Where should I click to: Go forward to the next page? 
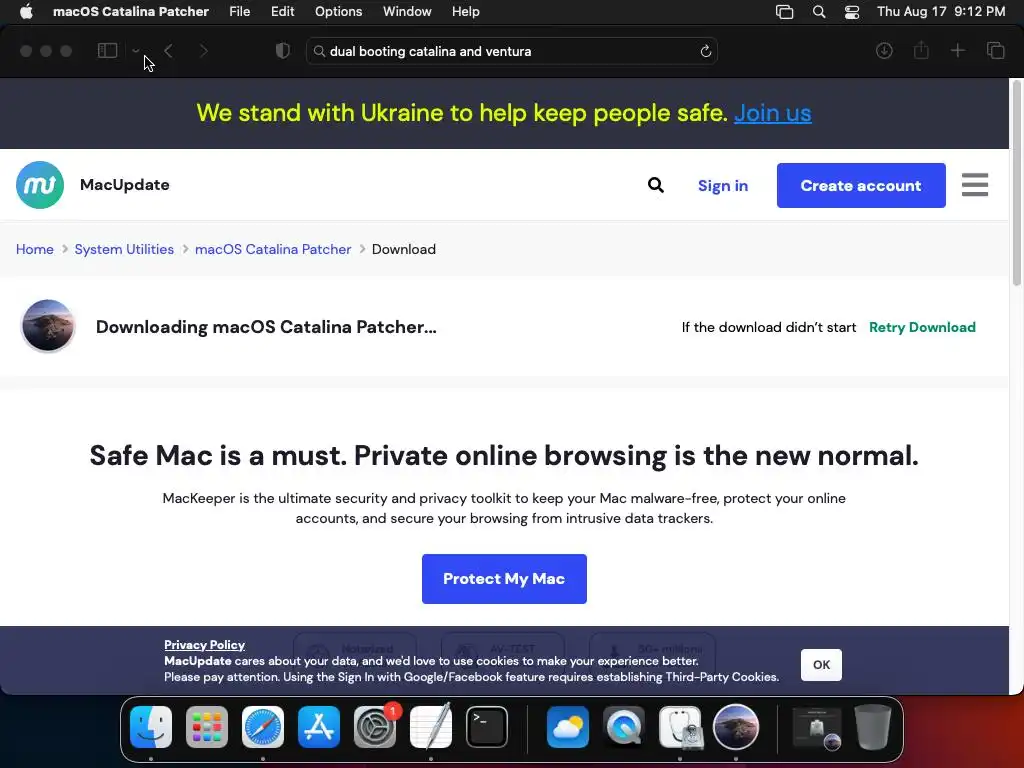click(x=204, y=51)
